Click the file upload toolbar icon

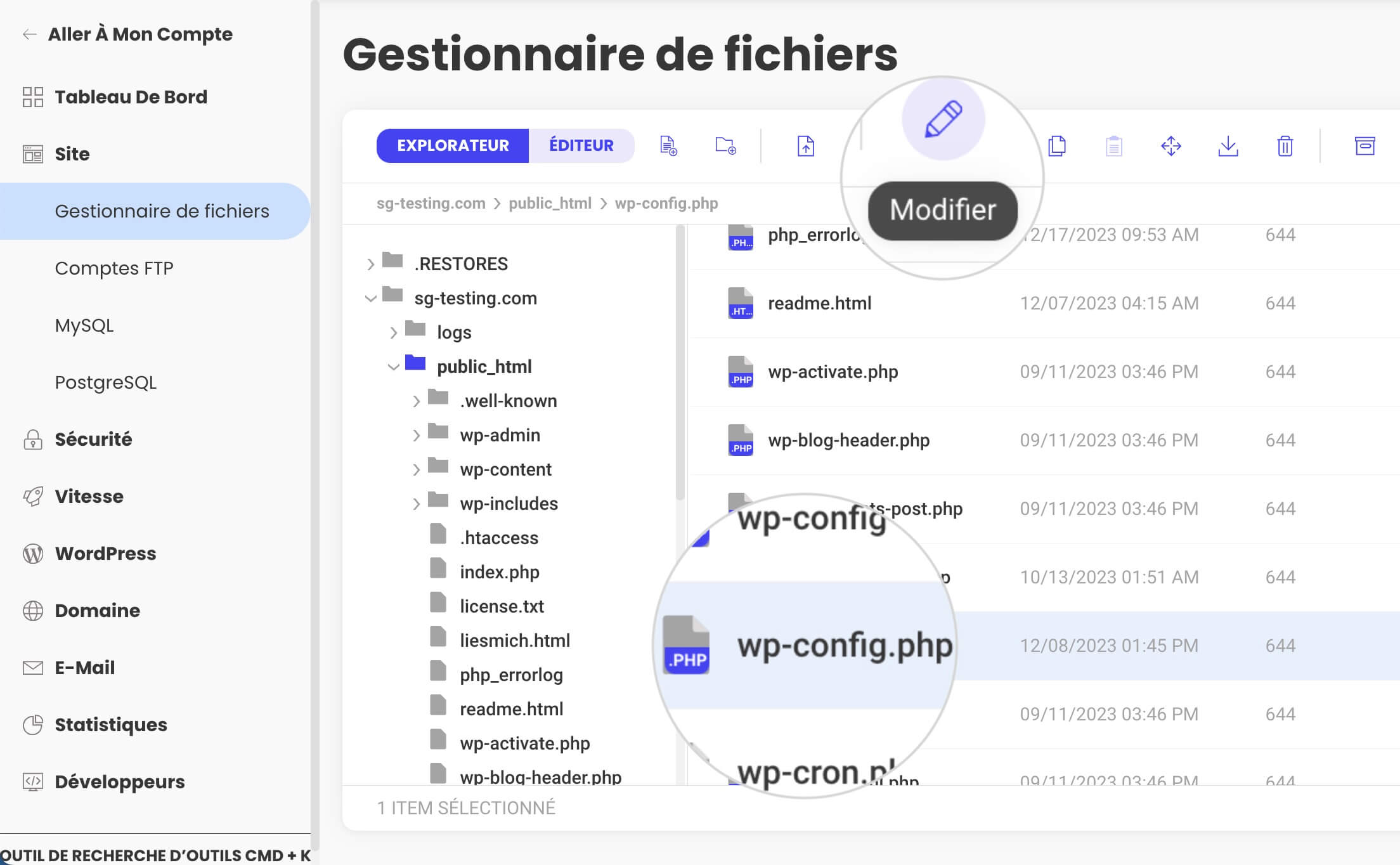[x=805, y=146]
